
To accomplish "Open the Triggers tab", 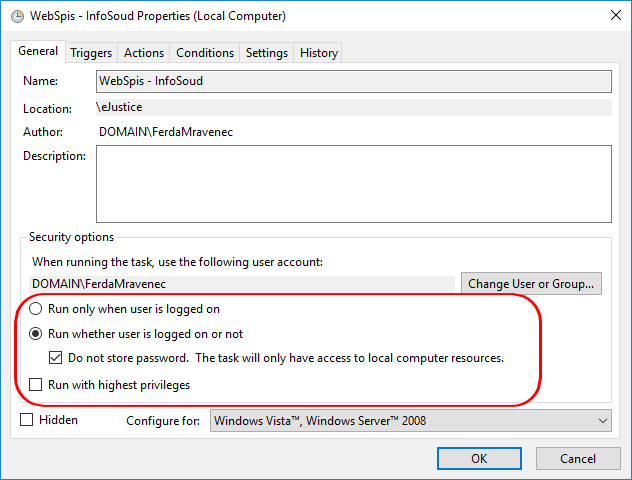I will coord(91,53).
